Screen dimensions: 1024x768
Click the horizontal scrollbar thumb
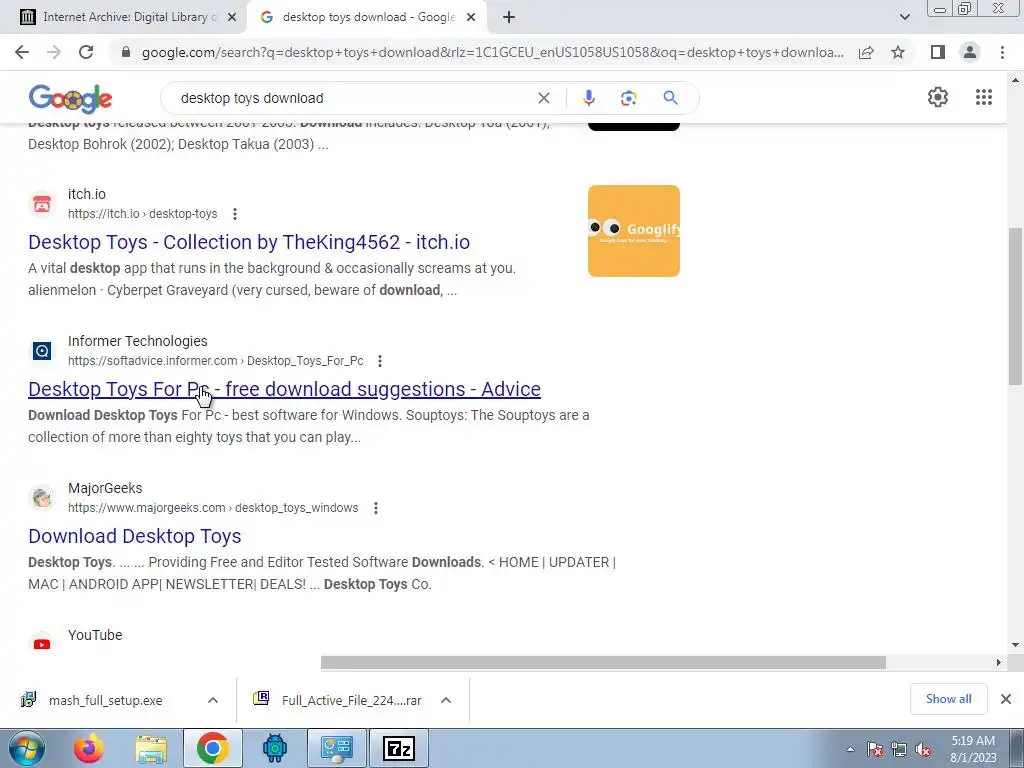coord(603,662)
